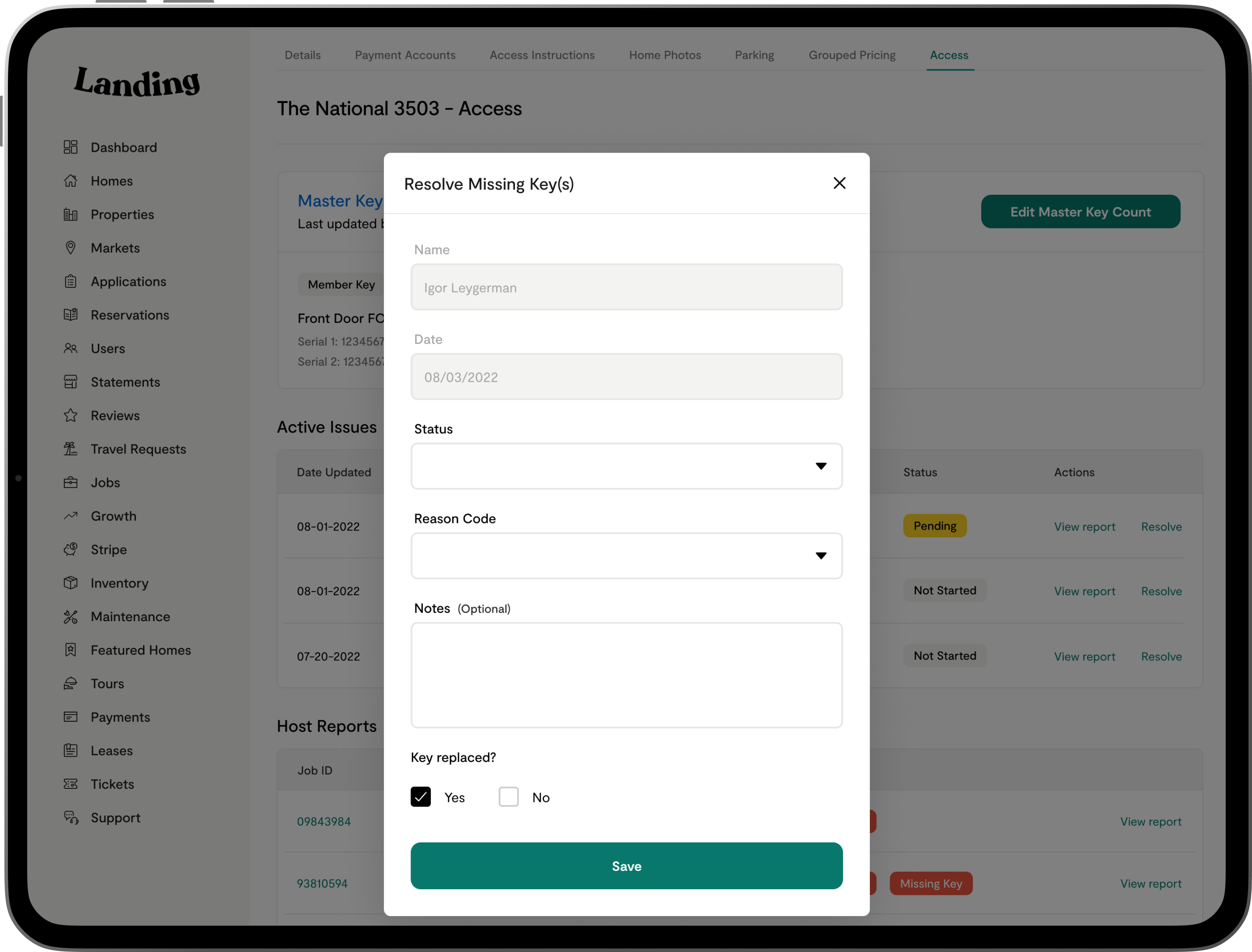Close the Resolve Missing Key(s) dialog
1252x952 pixels.
(x=839, y=183)
